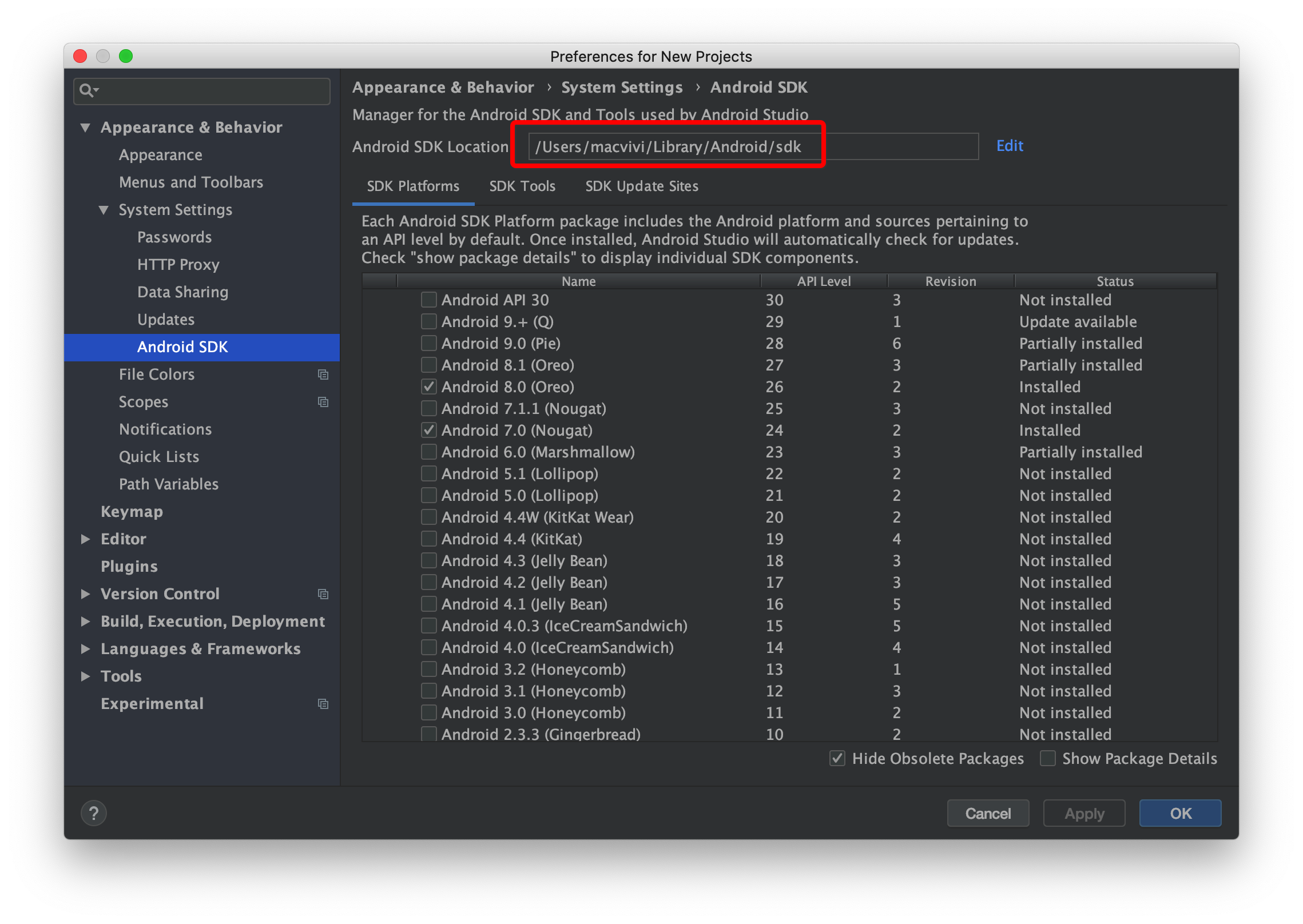Click the preferences search field

tap(202, 91)
